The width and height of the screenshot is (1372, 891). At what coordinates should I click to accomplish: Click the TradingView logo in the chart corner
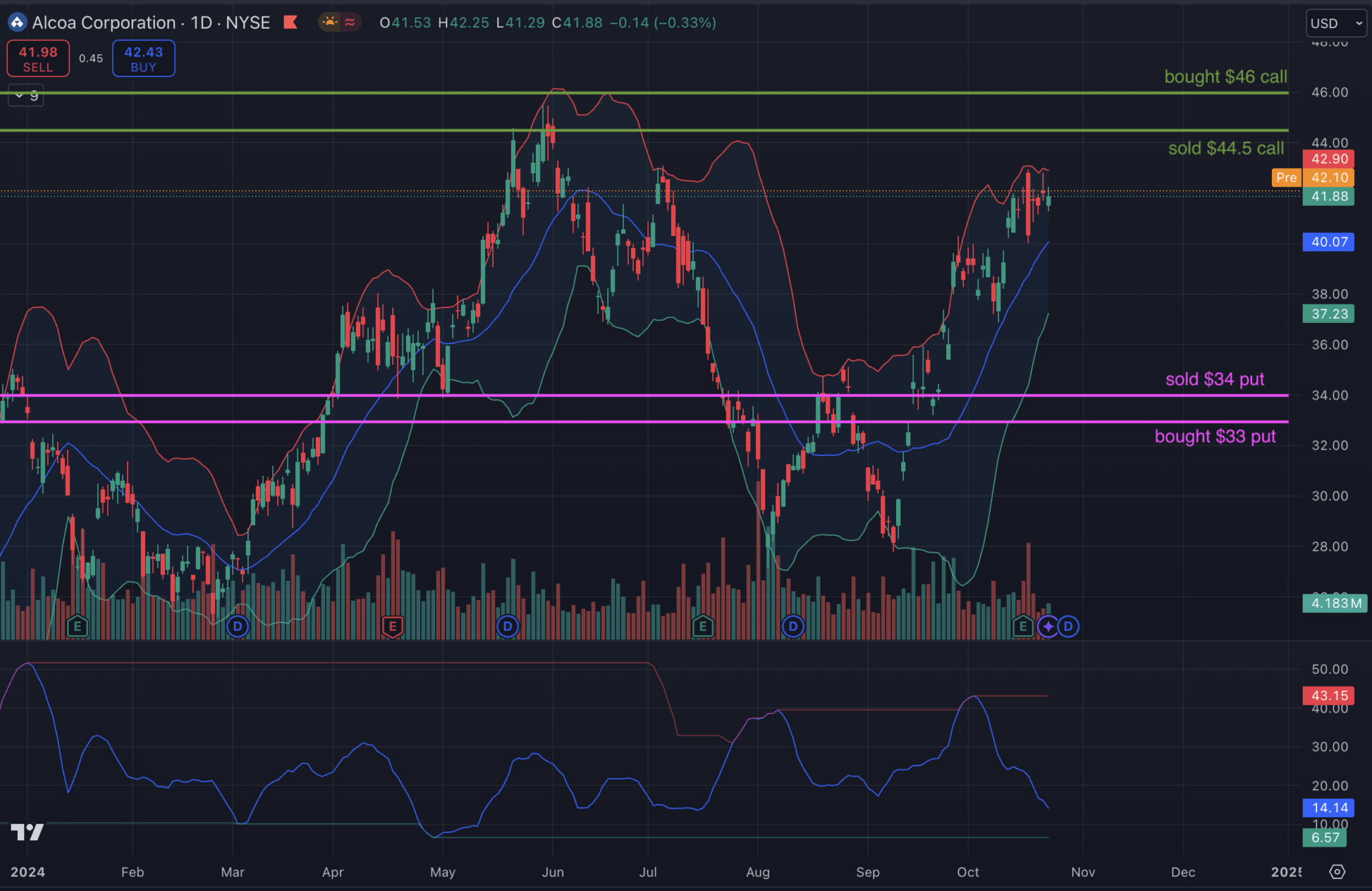tap(27, 832)
